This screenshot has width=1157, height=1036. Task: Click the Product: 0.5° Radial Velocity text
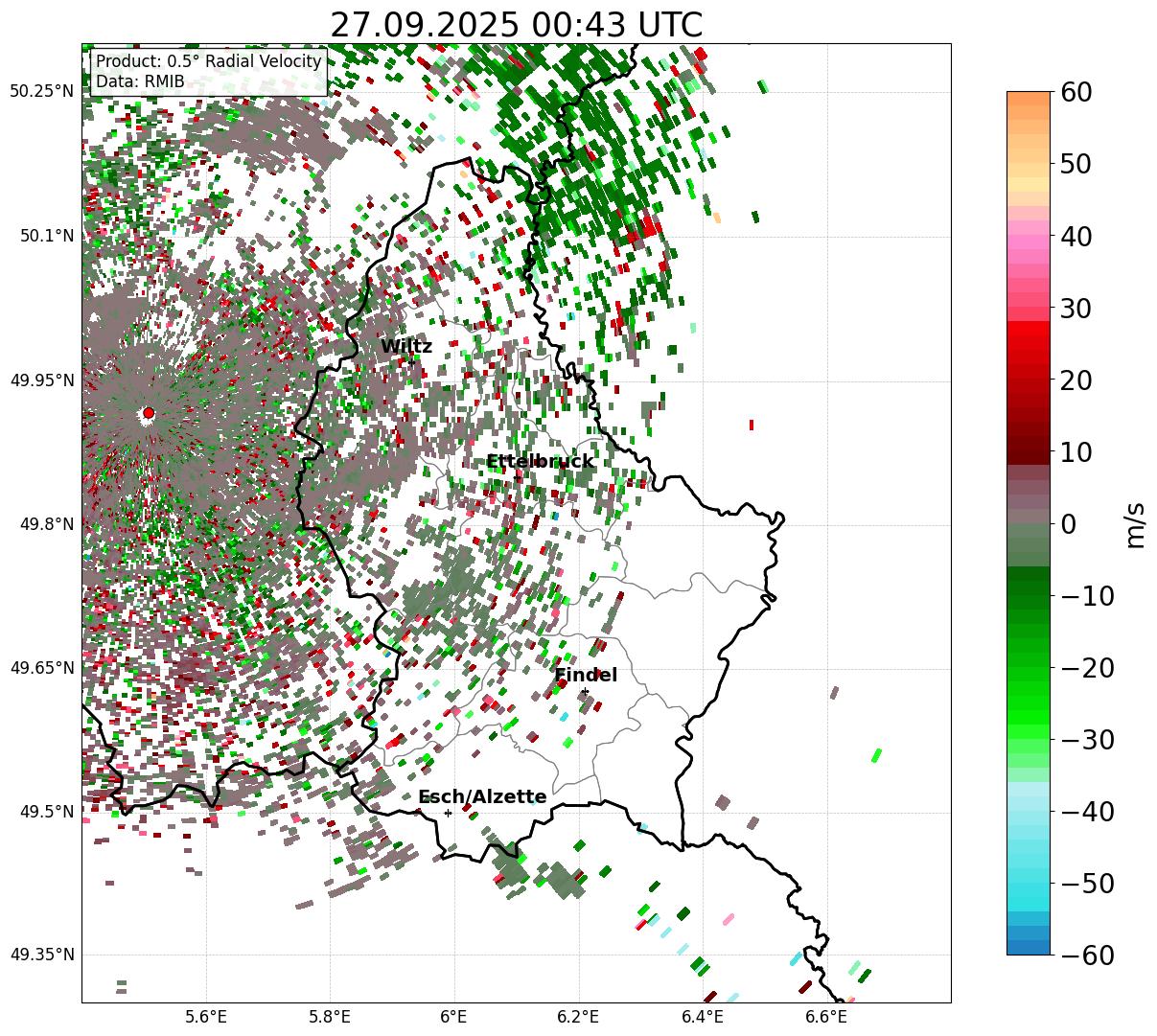[208, 61]
